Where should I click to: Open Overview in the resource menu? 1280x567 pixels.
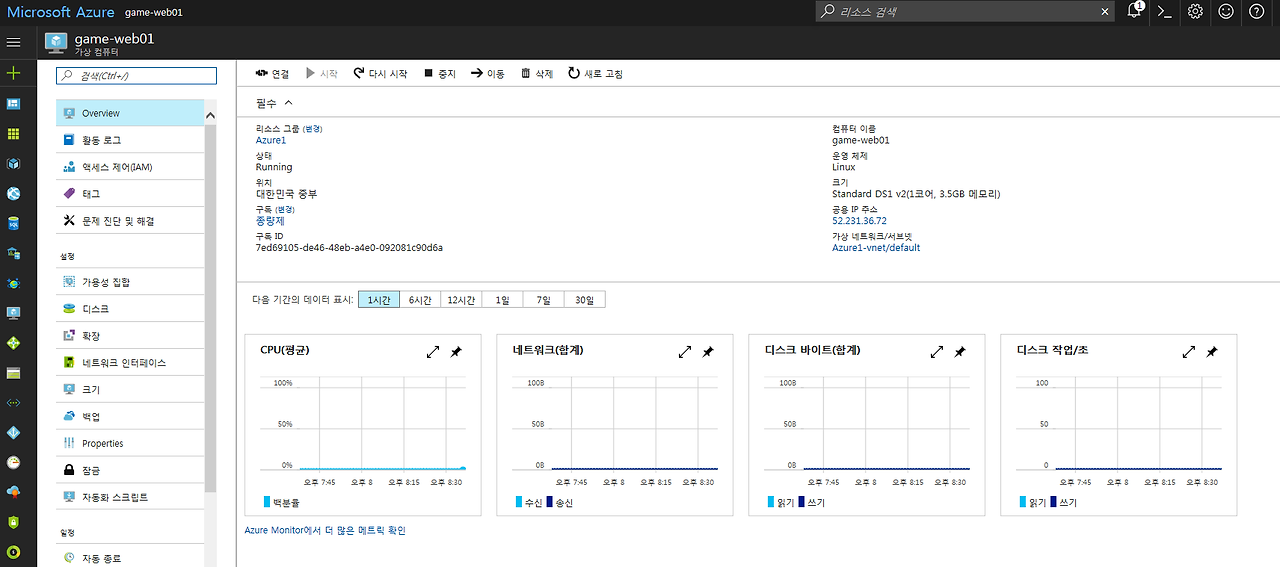click(130, 113)
